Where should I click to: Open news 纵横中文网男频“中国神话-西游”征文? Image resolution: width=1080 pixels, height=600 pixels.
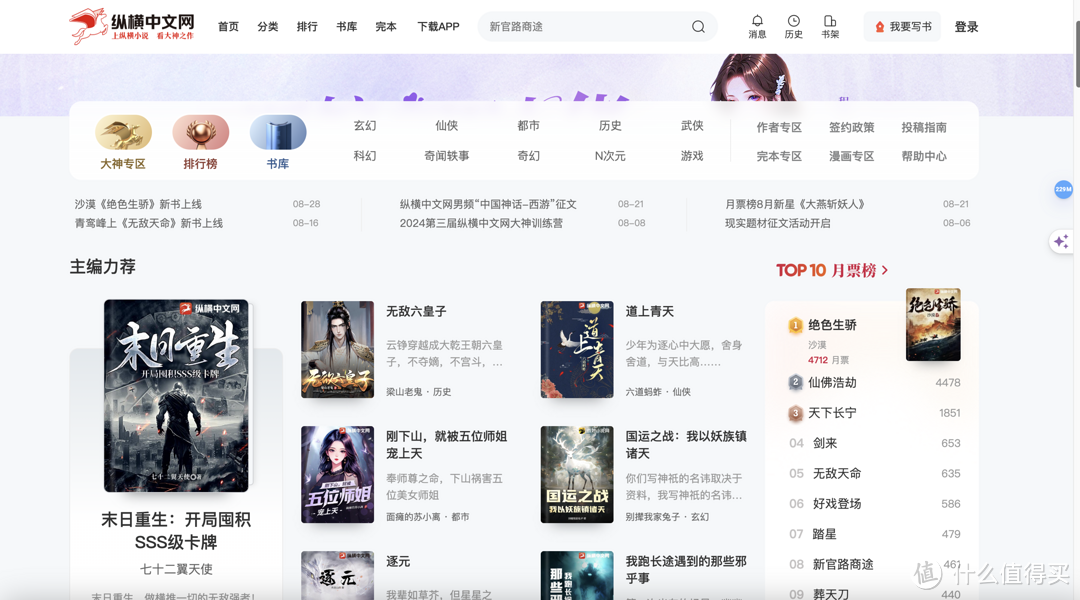click(488, 204)
